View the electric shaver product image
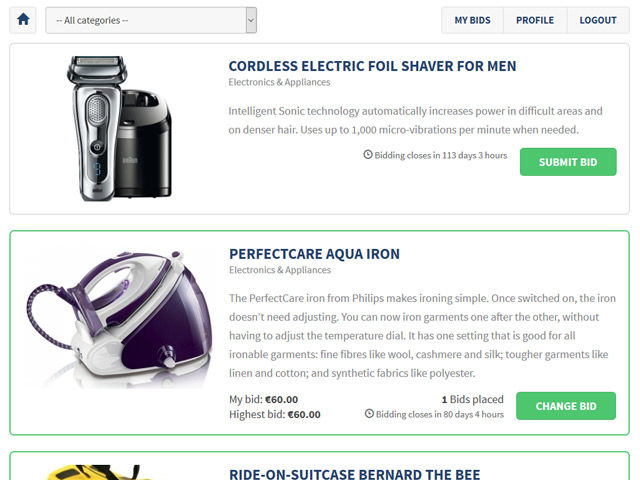The image size is (640, 480). pyautogui.click(x=119, y=128)
